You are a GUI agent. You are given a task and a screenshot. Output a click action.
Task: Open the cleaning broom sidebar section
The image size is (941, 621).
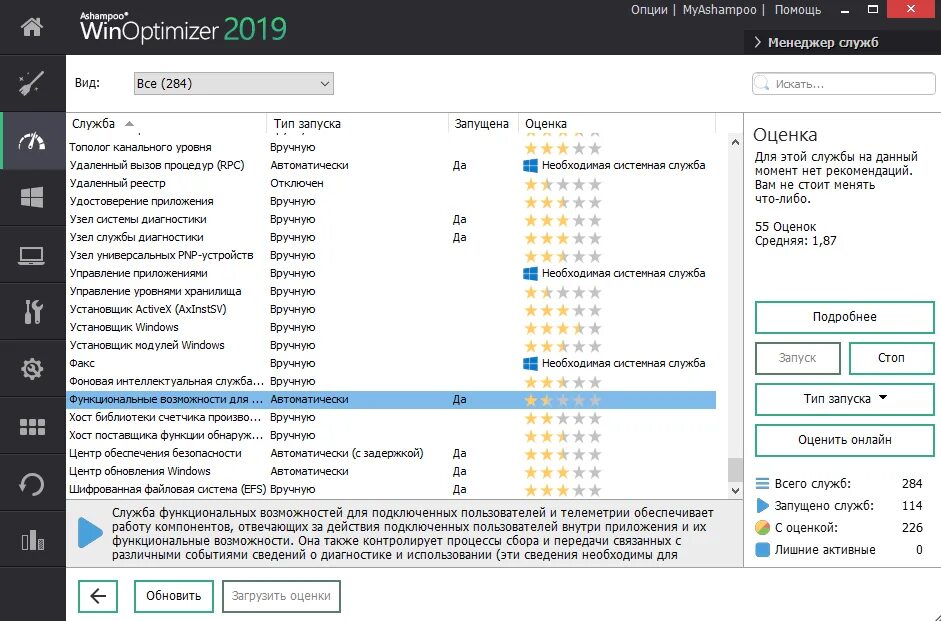32,83
